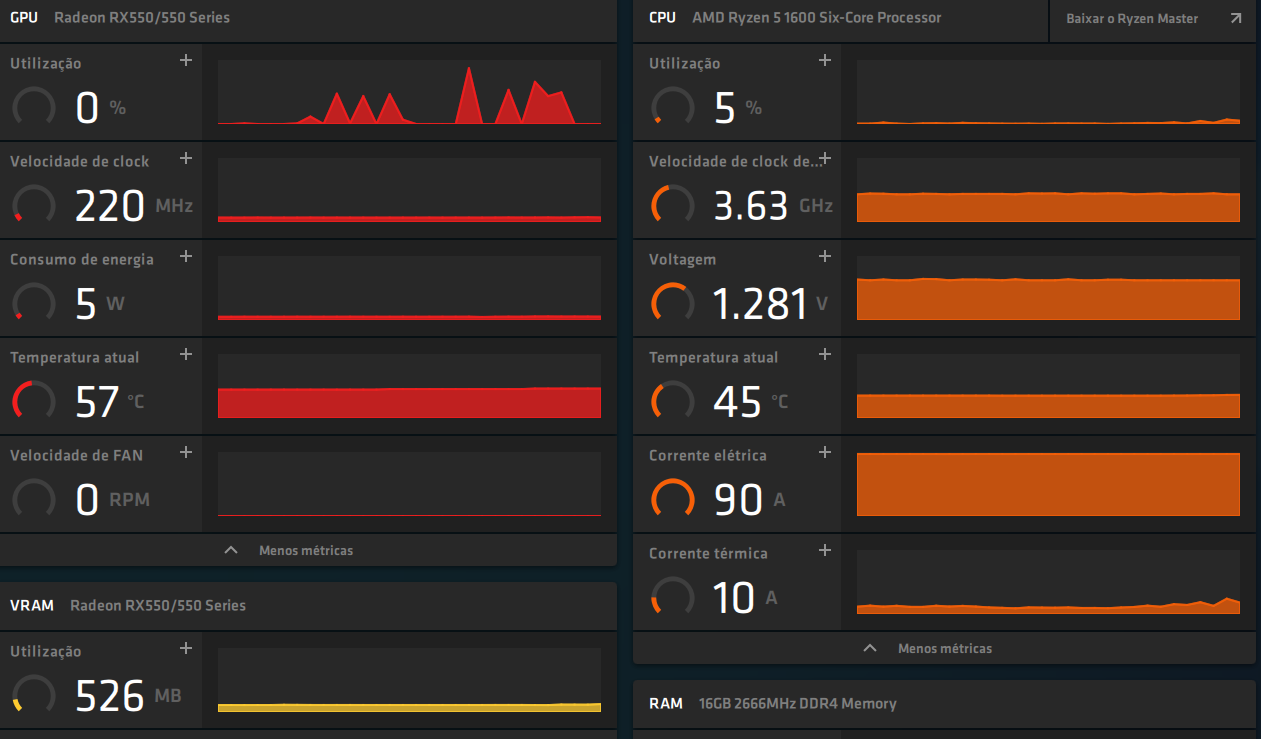The height and width of the screenshot is (739, 1261).
Task: Click the GPU Consumo de energia graph
Action: (409, 288)
